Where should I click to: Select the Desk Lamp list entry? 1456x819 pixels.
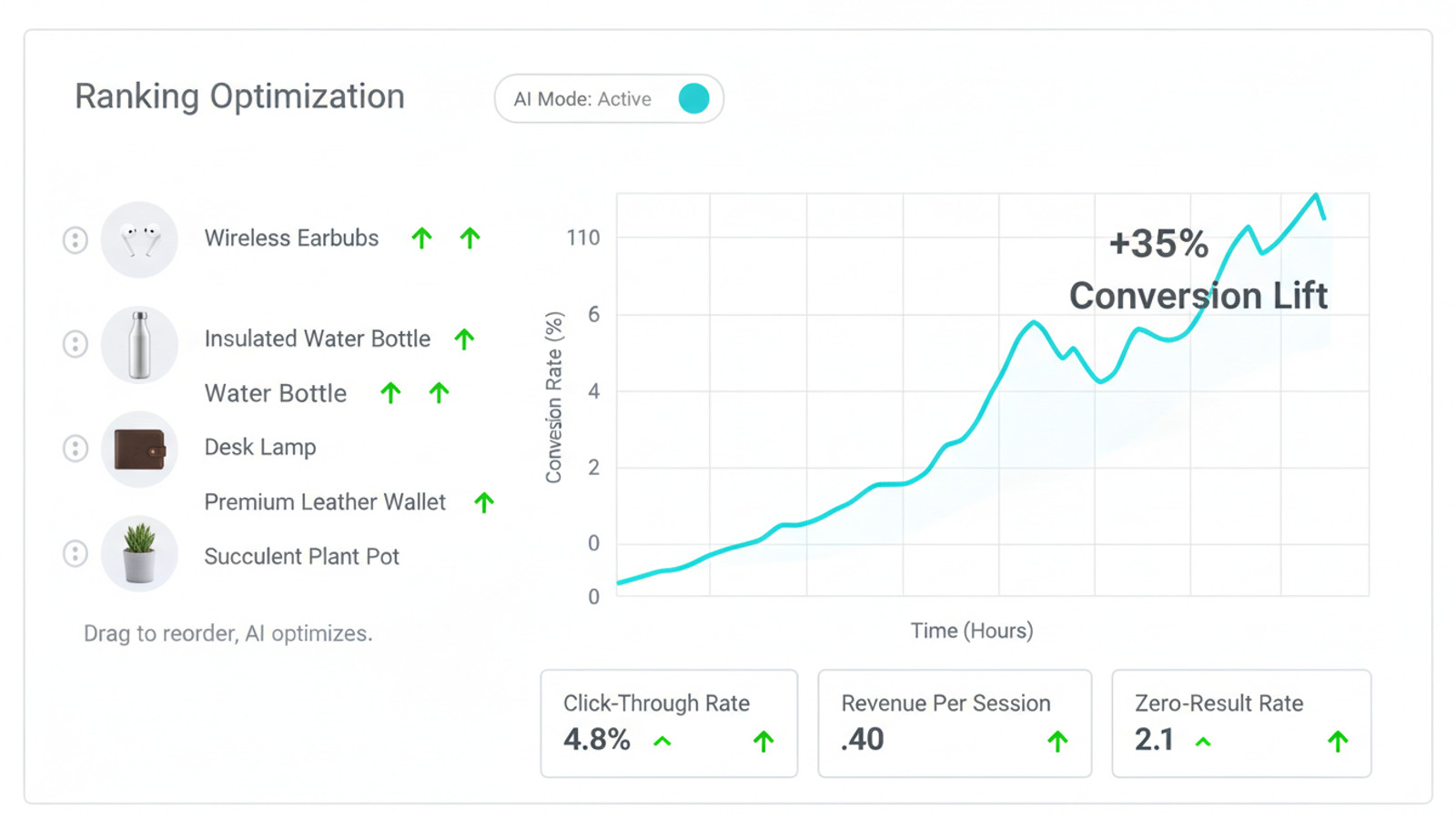(x=260, y=448)
